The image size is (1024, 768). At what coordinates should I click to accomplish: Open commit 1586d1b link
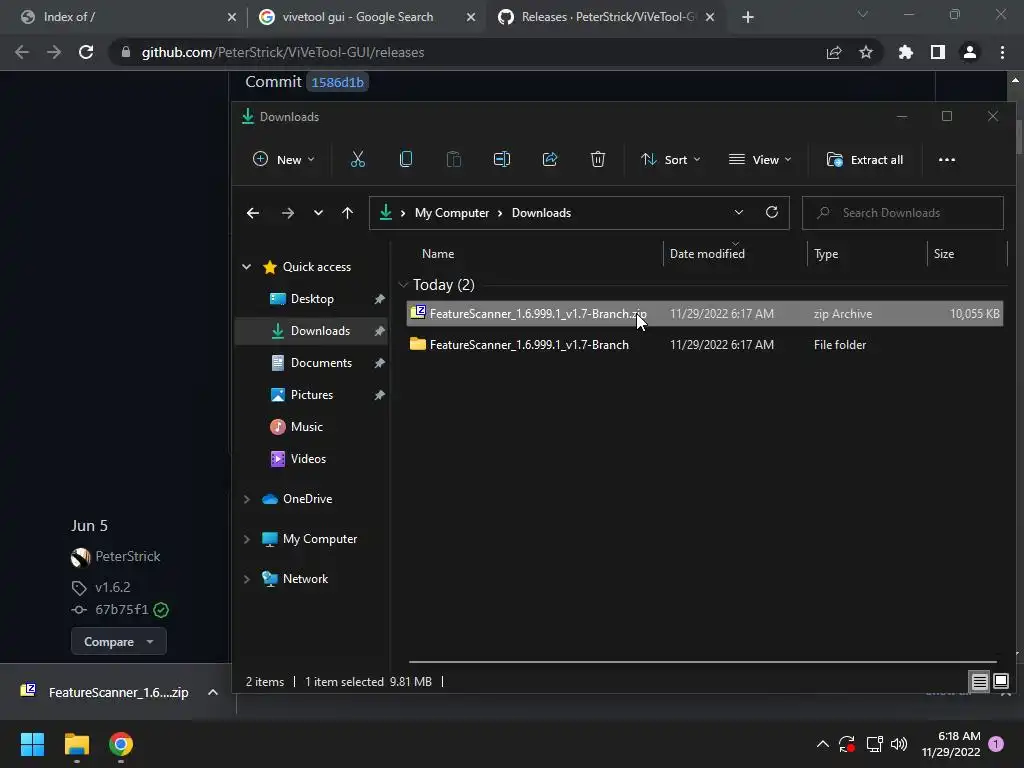click(338, 82)
